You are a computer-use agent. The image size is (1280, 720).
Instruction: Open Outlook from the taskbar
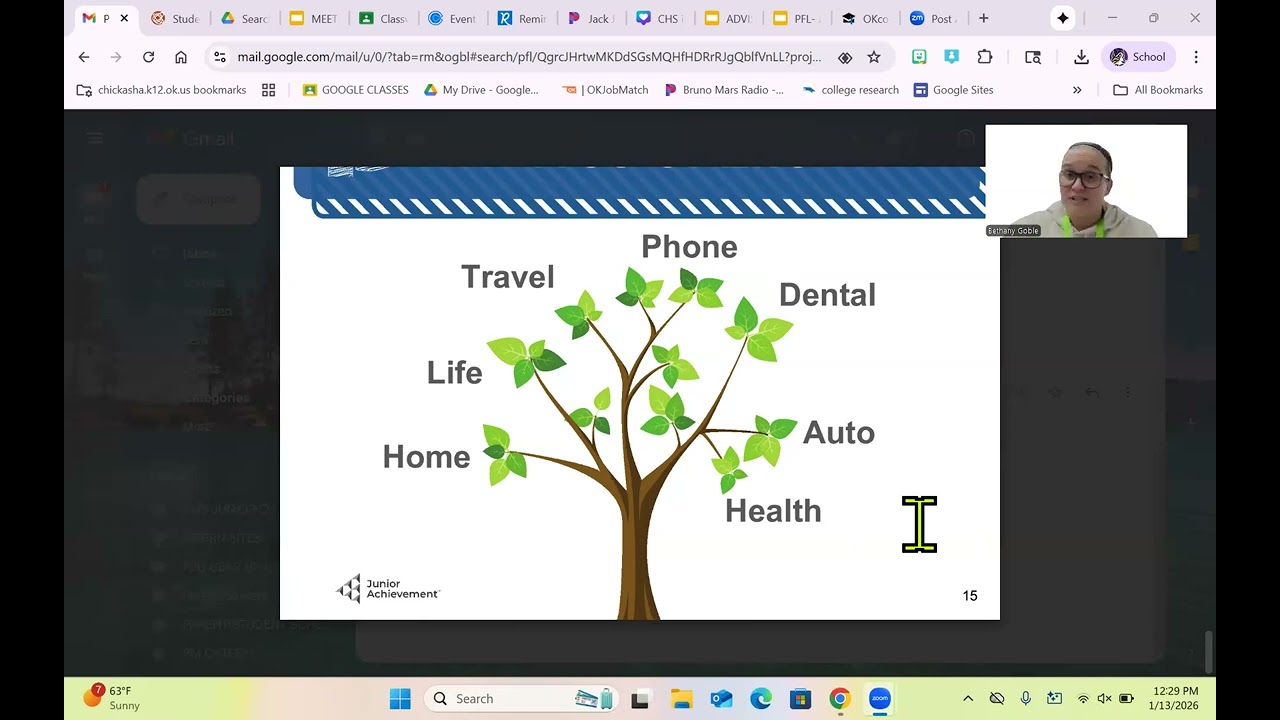[x=721, y=699]
